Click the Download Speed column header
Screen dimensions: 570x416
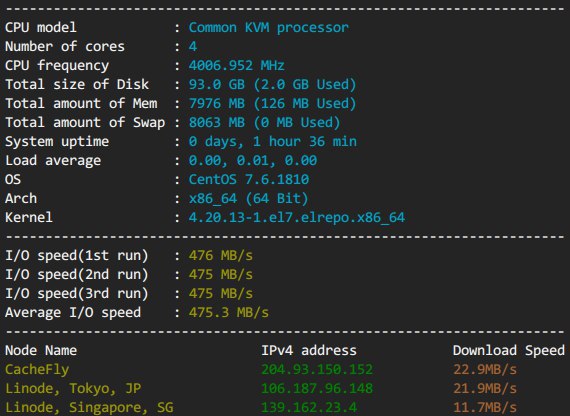click(x=509, y=351)
